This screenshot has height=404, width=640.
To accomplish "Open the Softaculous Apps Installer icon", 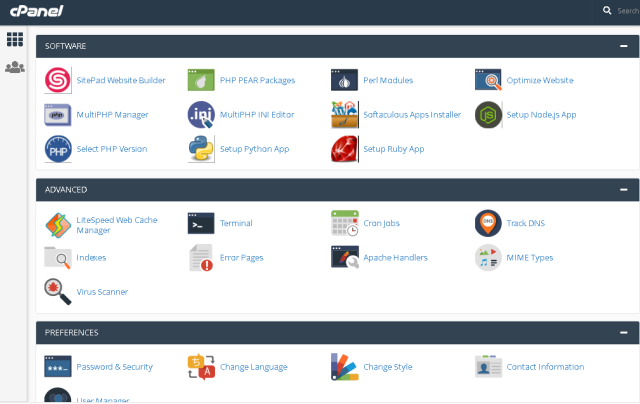I will tap(344, 114).
